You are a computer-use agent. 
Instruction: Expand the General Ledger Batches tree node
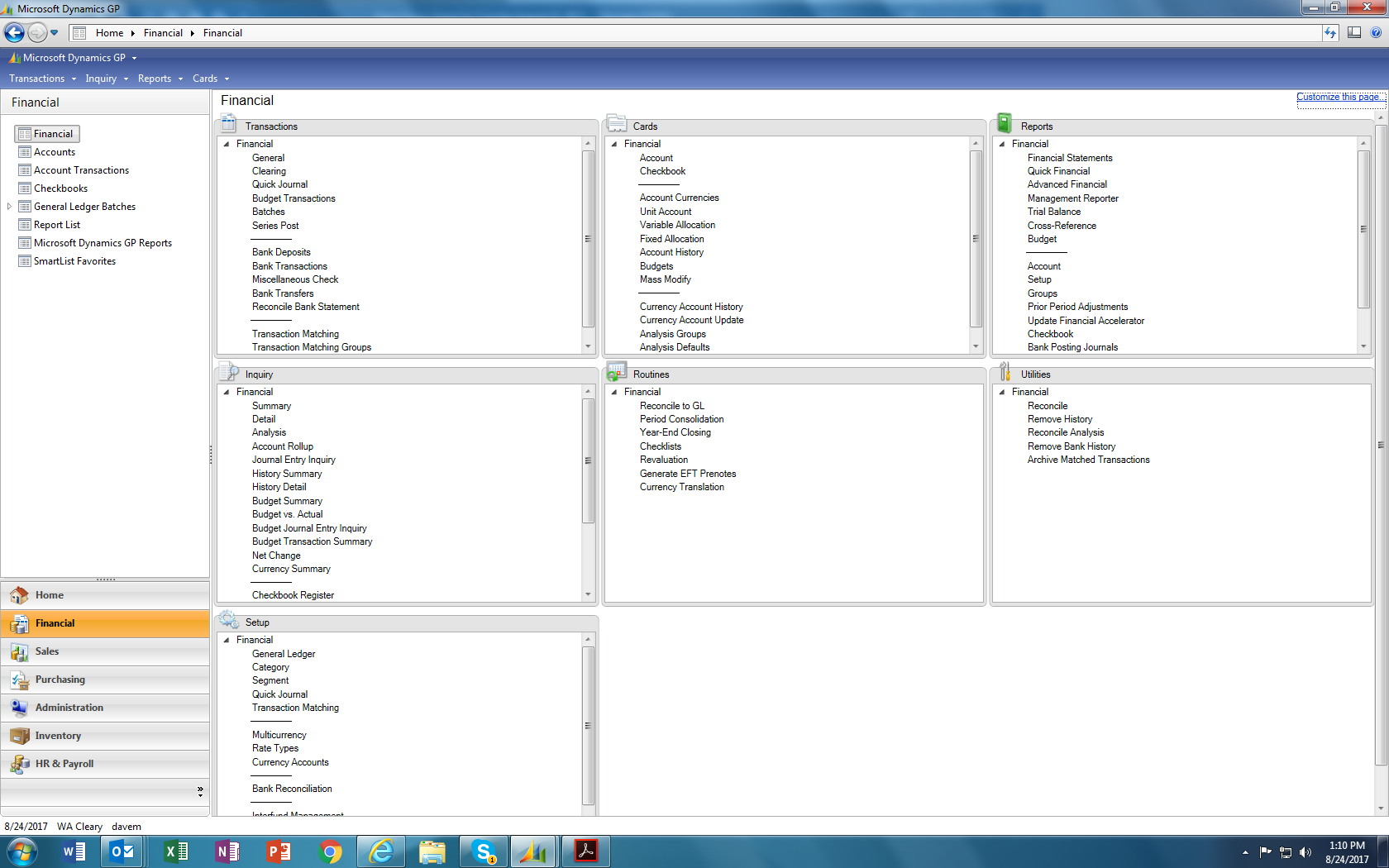point(9,207)
